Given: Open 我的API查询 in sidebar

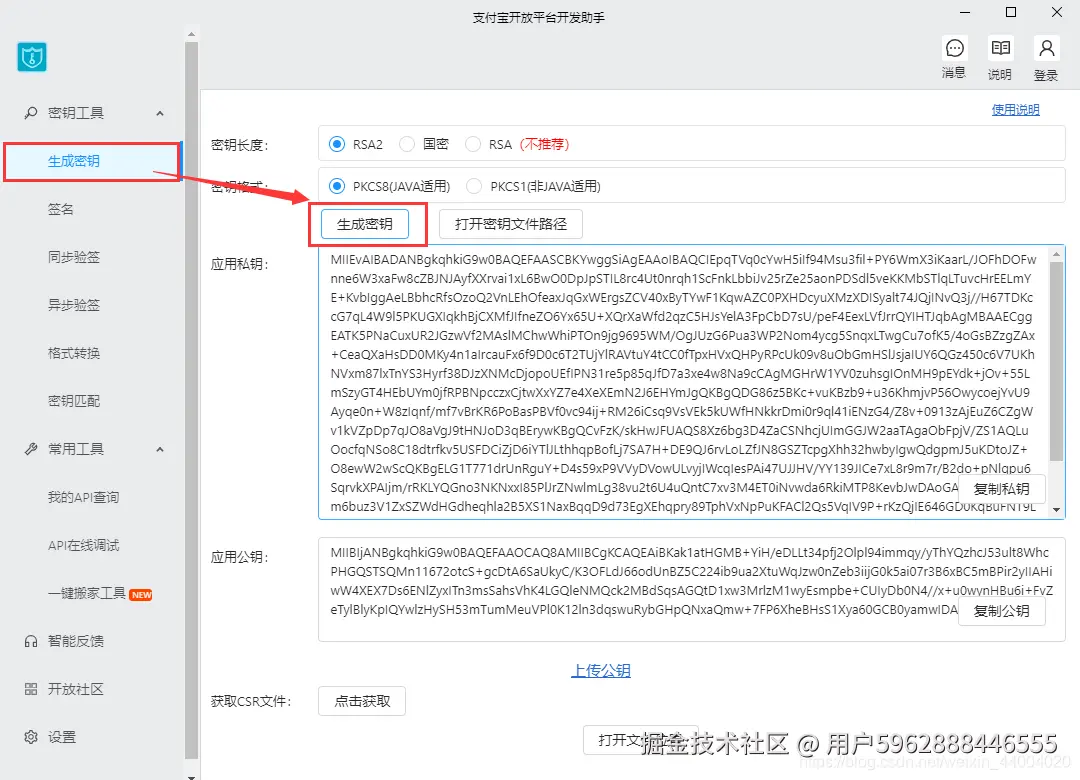Looking at the screenshot, I should 83,497.
